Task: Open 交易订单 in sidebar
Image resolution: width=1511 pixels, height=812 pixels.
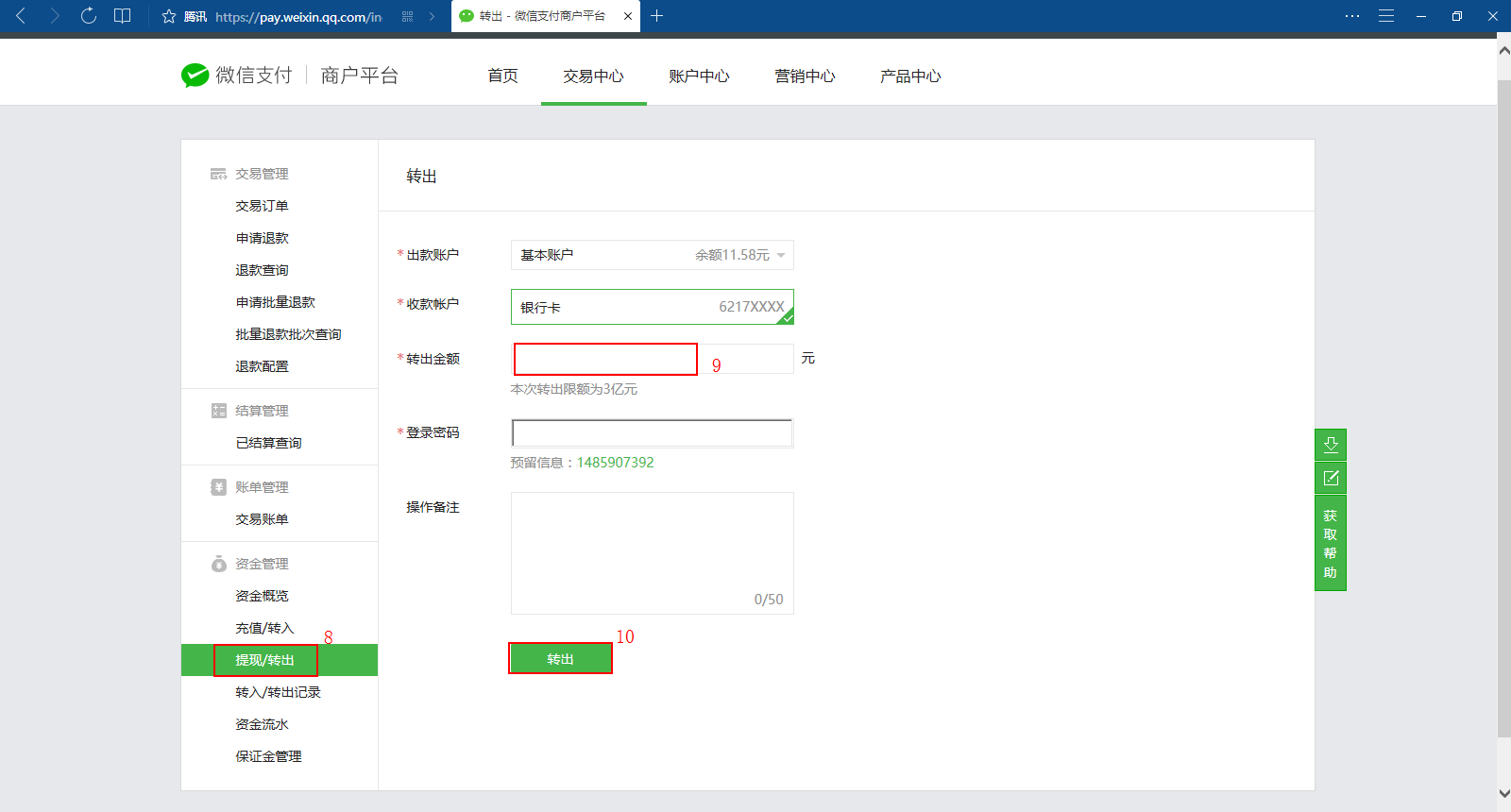Action: (x=262, y=206)
